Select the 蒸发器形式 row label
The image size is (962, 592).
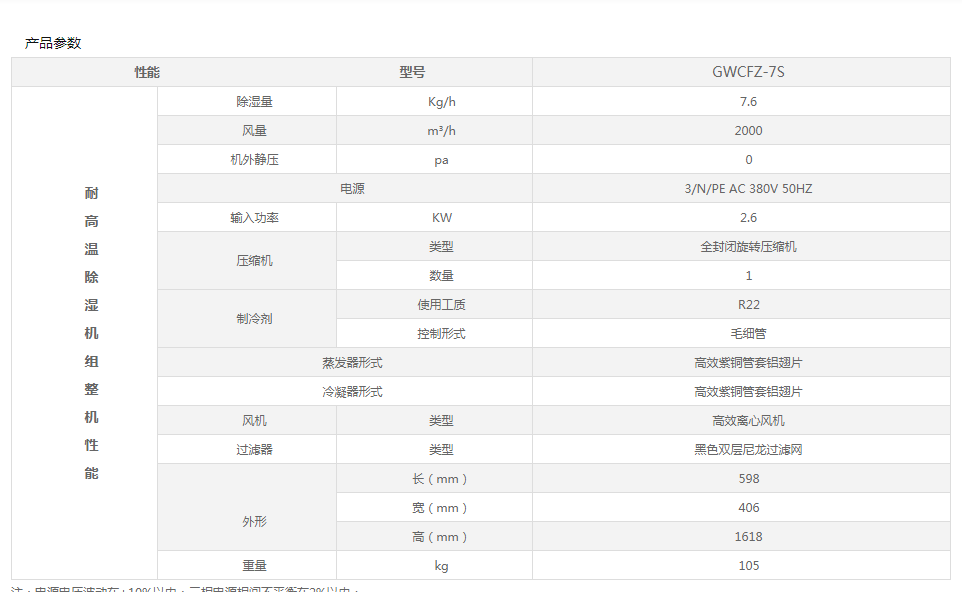352,362
